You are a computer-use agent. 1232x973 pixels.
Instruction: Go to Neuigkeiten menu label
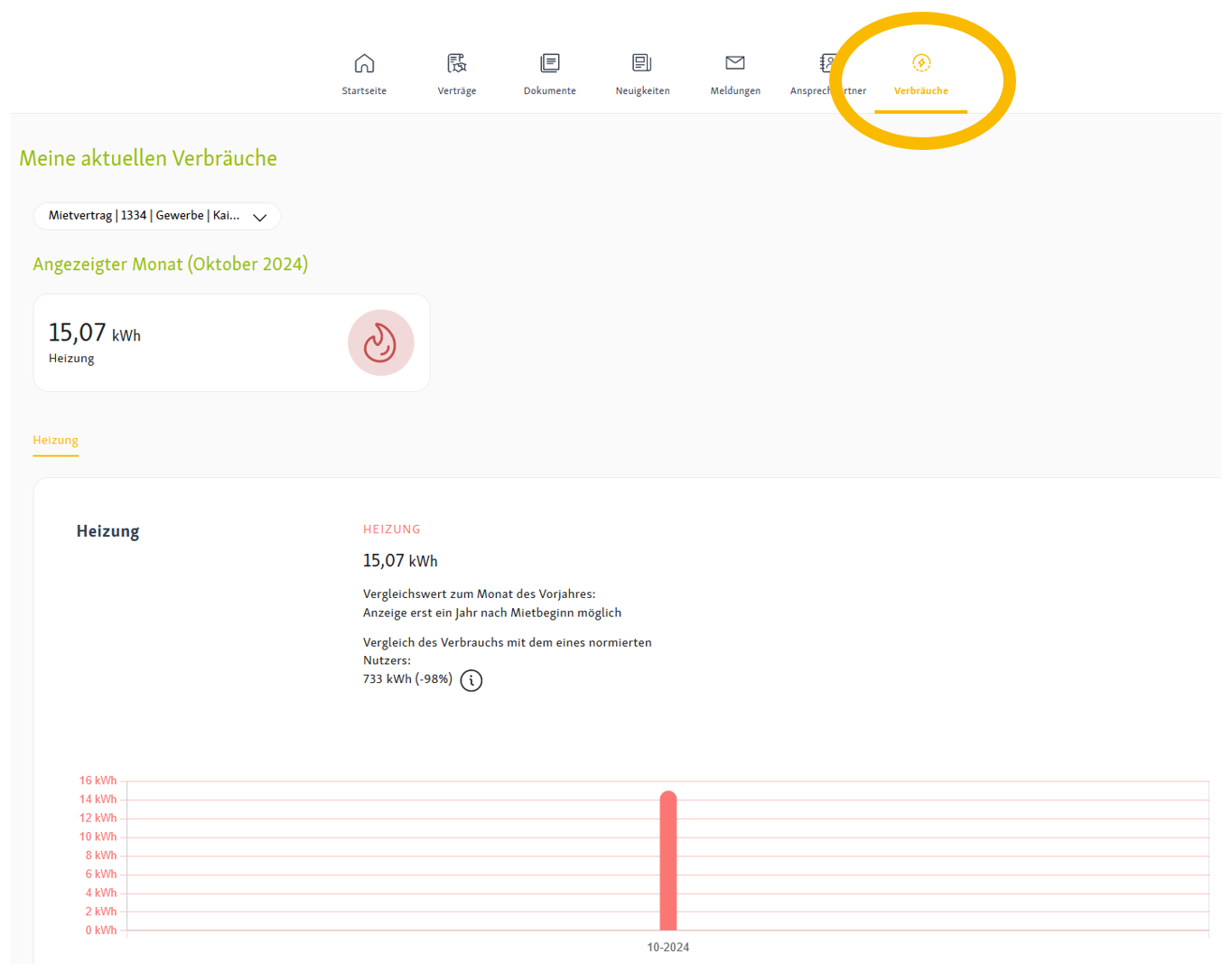pos(643,91)
